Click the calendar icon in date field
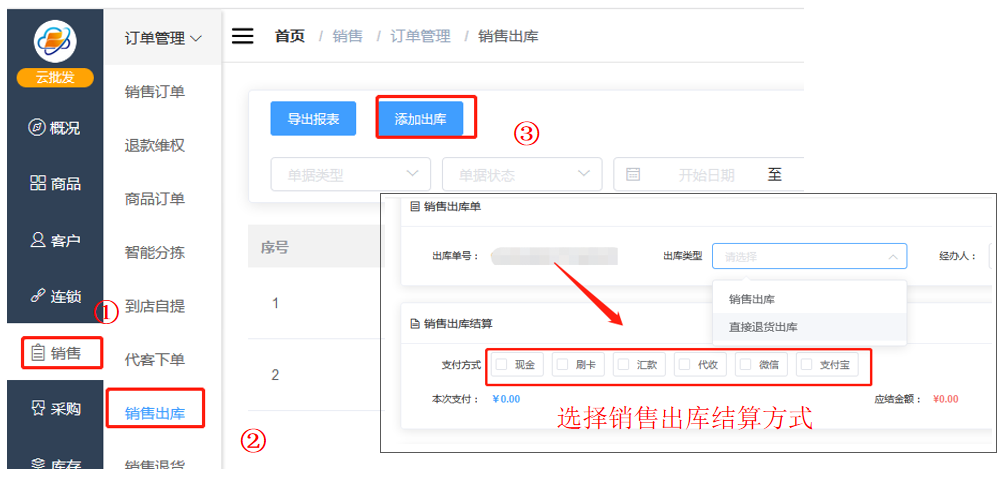This screenshot has height=481, width=1003. coord(633,175)
